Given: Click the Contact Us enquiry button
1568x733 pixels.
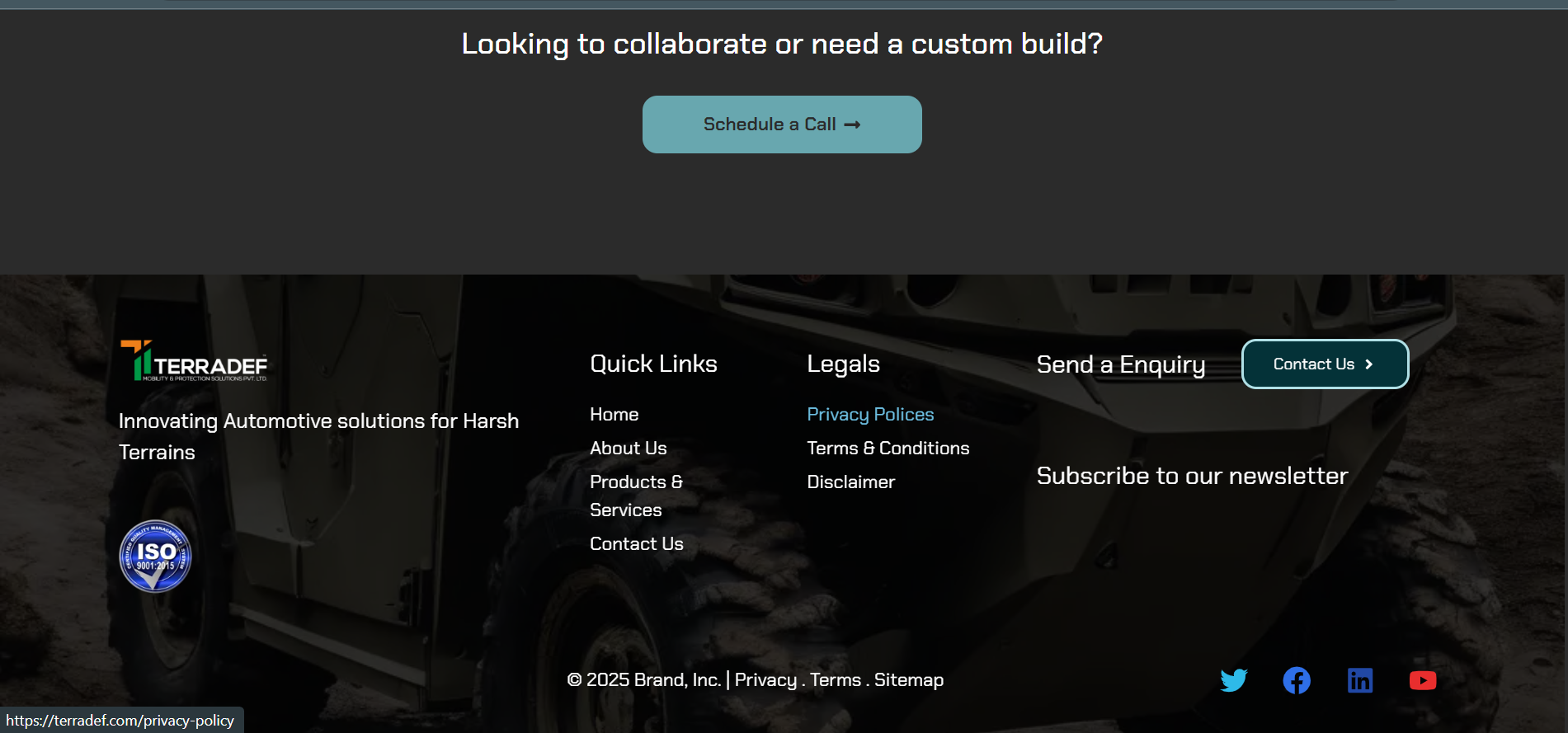Looking at the screenshot, I should 1325,364.
